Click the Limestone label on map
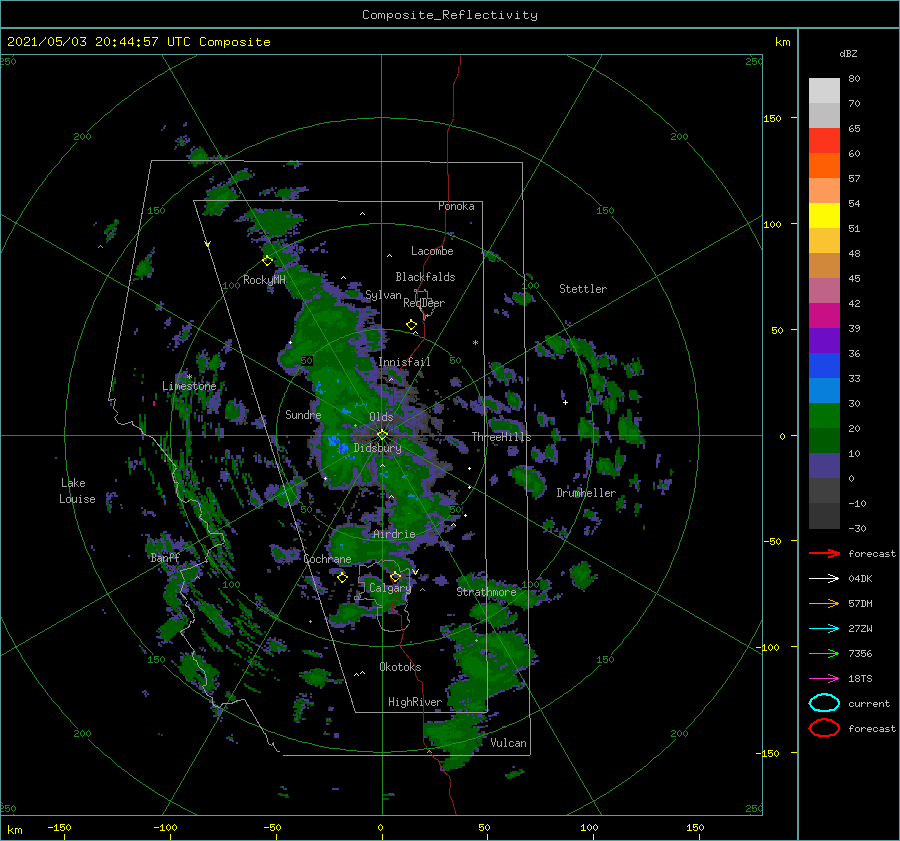The width and height of the screenshot is (900, 841). click(189, 386)
